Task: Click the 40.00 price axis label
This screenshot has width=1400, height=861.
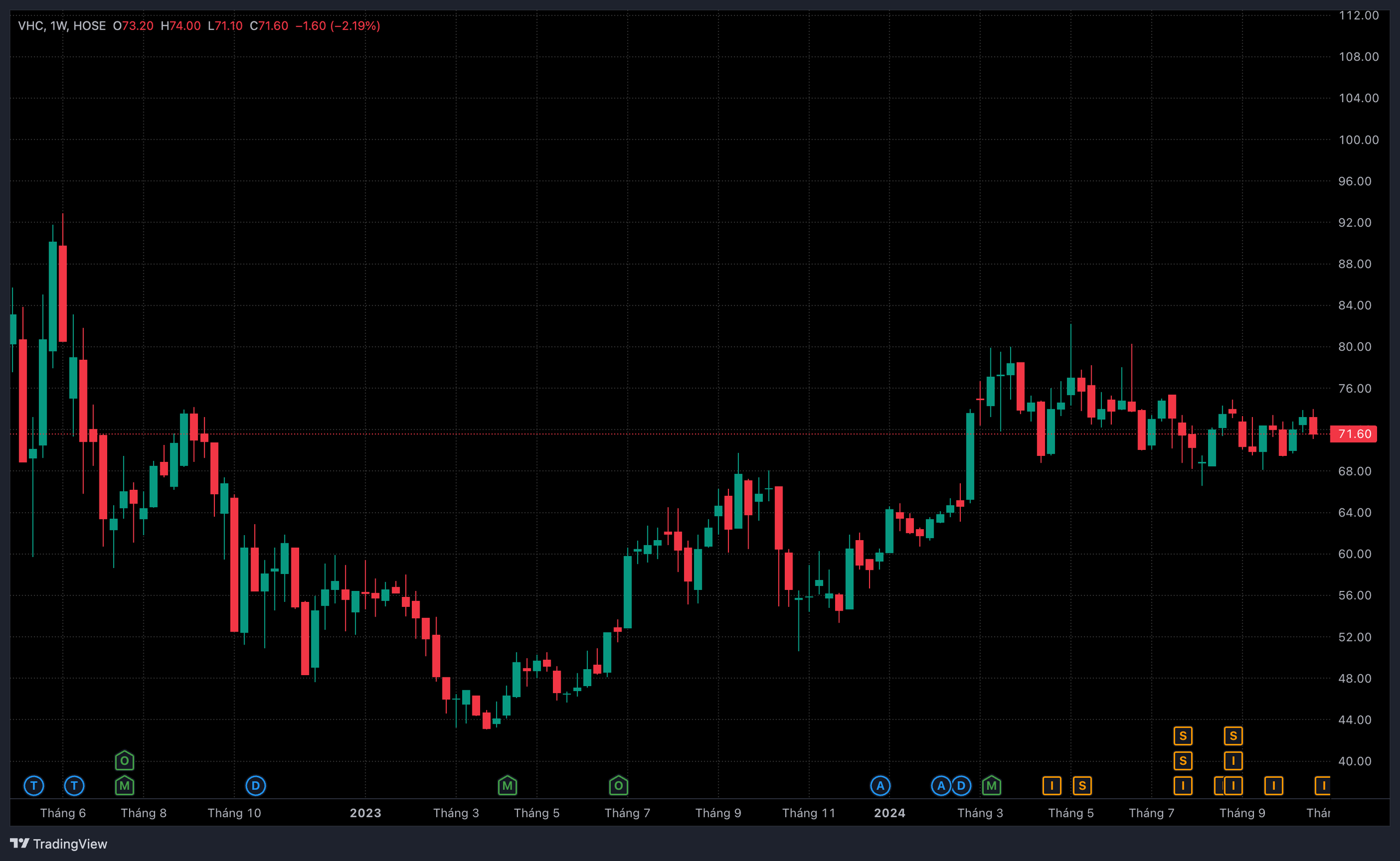Action: coord(1355,761)
